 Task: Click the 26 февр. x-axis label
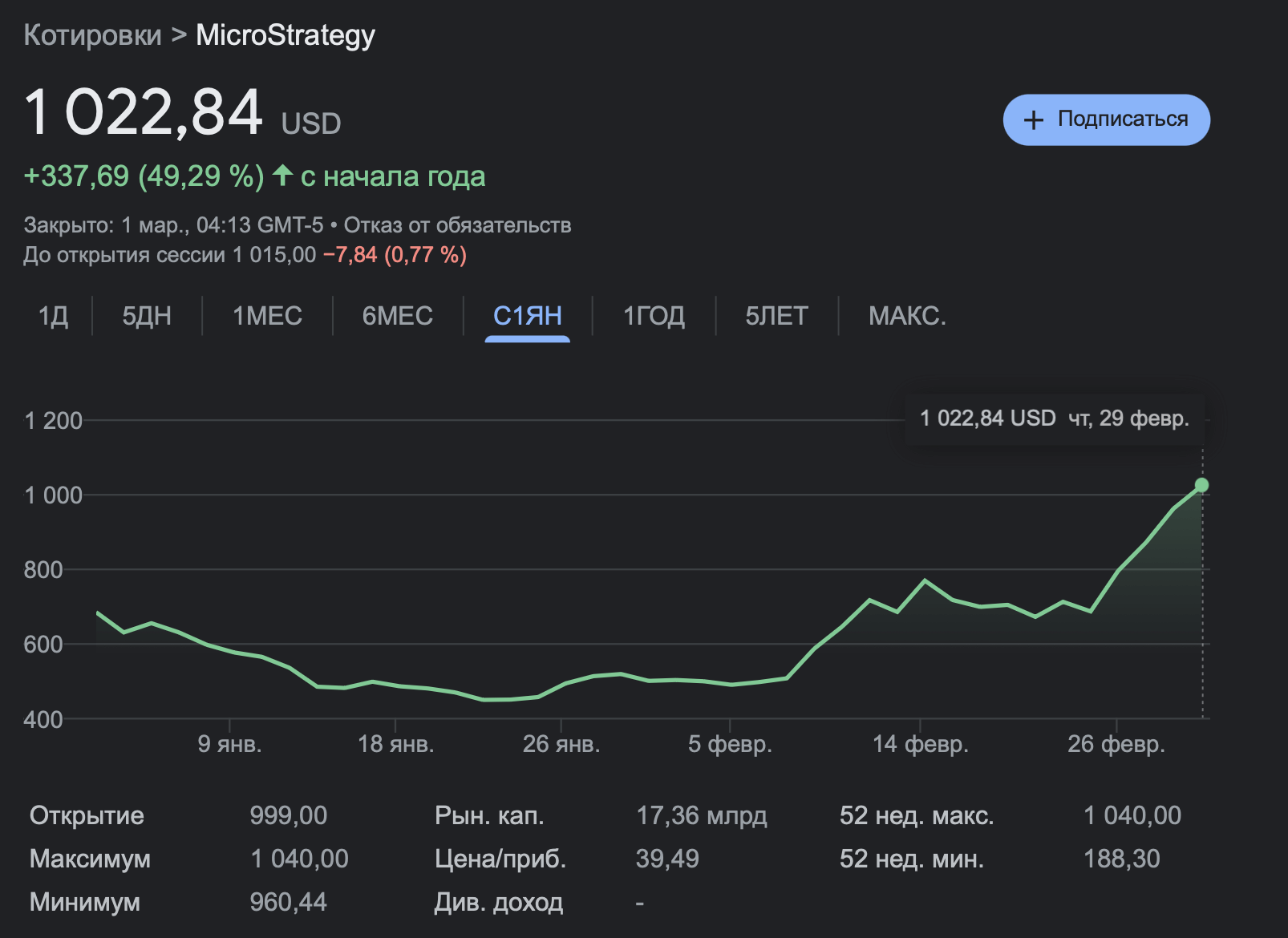[1116, 744]
